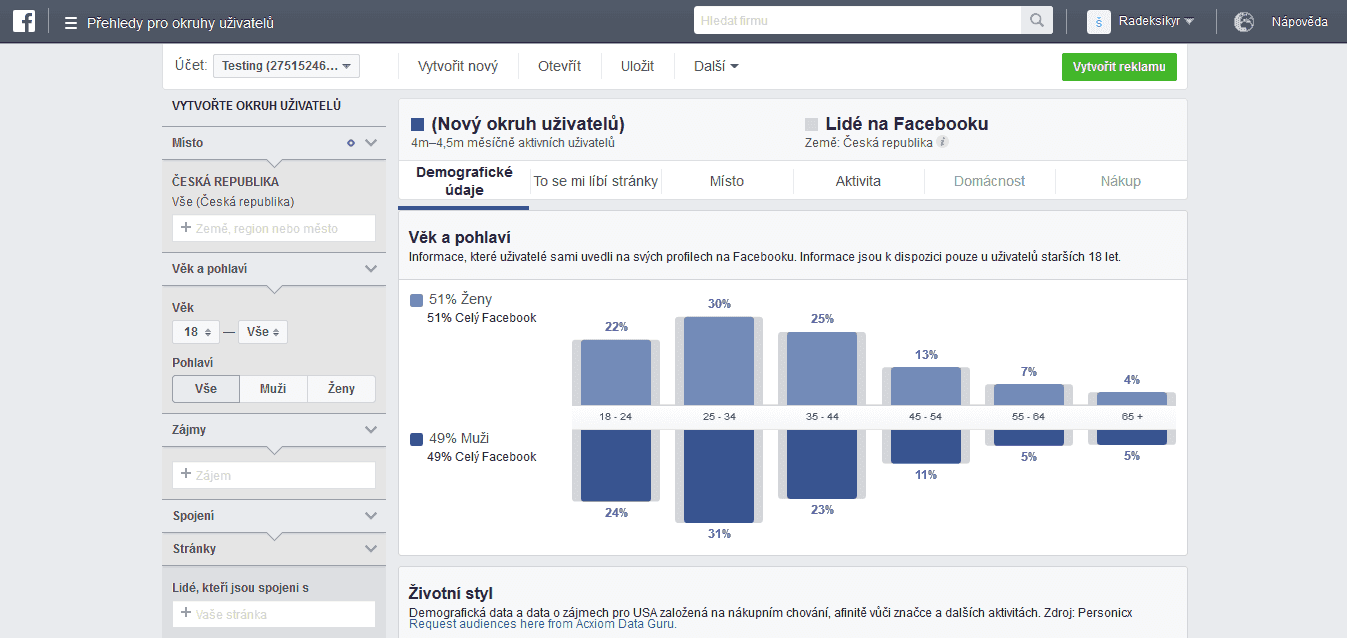Click the Země, region nebo město field
The image size is (1347, 638).
[x=274, y=228]
